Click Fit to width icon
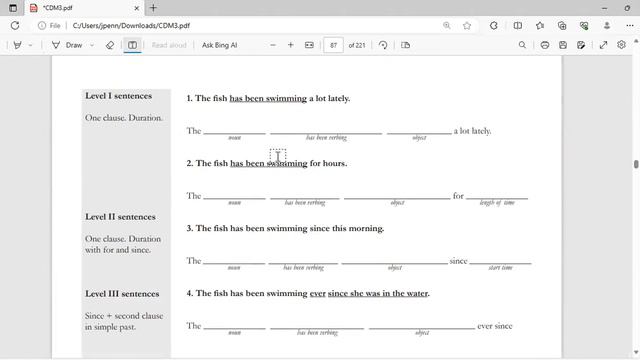 click(x=309, y=45)
